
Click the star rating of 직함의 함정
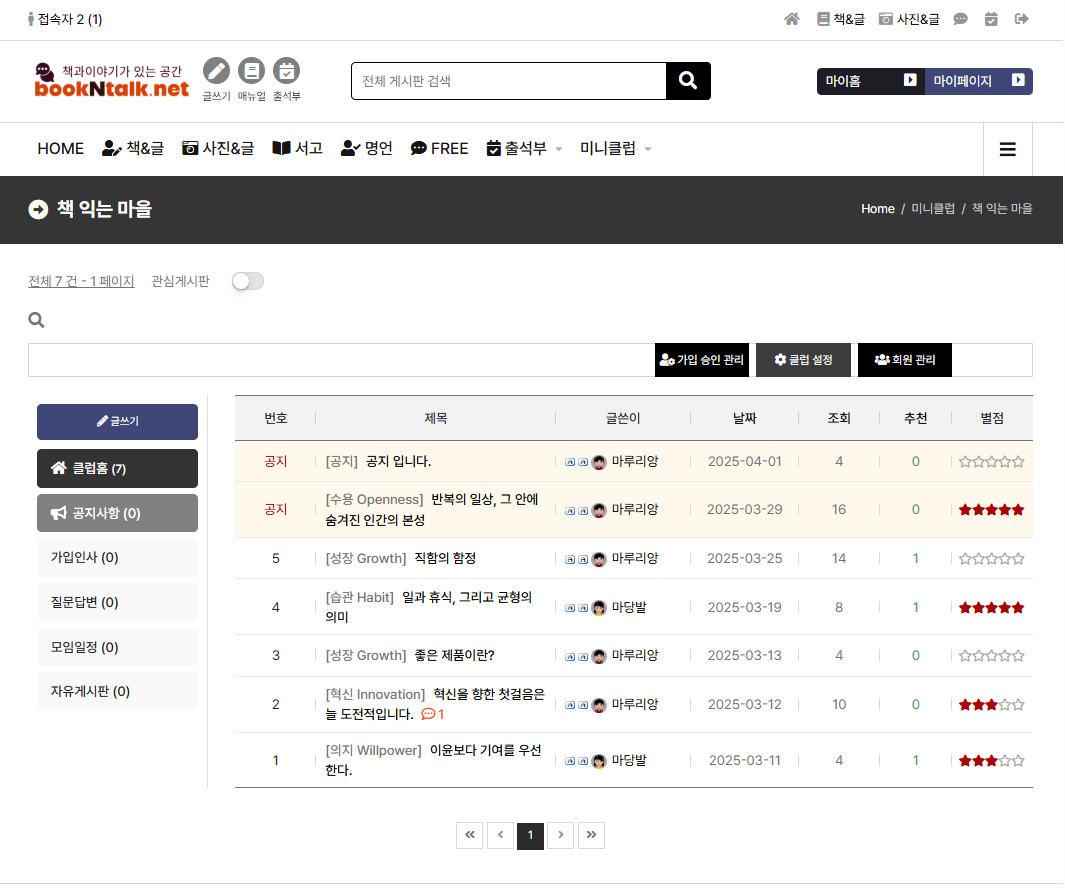(991, 559)
